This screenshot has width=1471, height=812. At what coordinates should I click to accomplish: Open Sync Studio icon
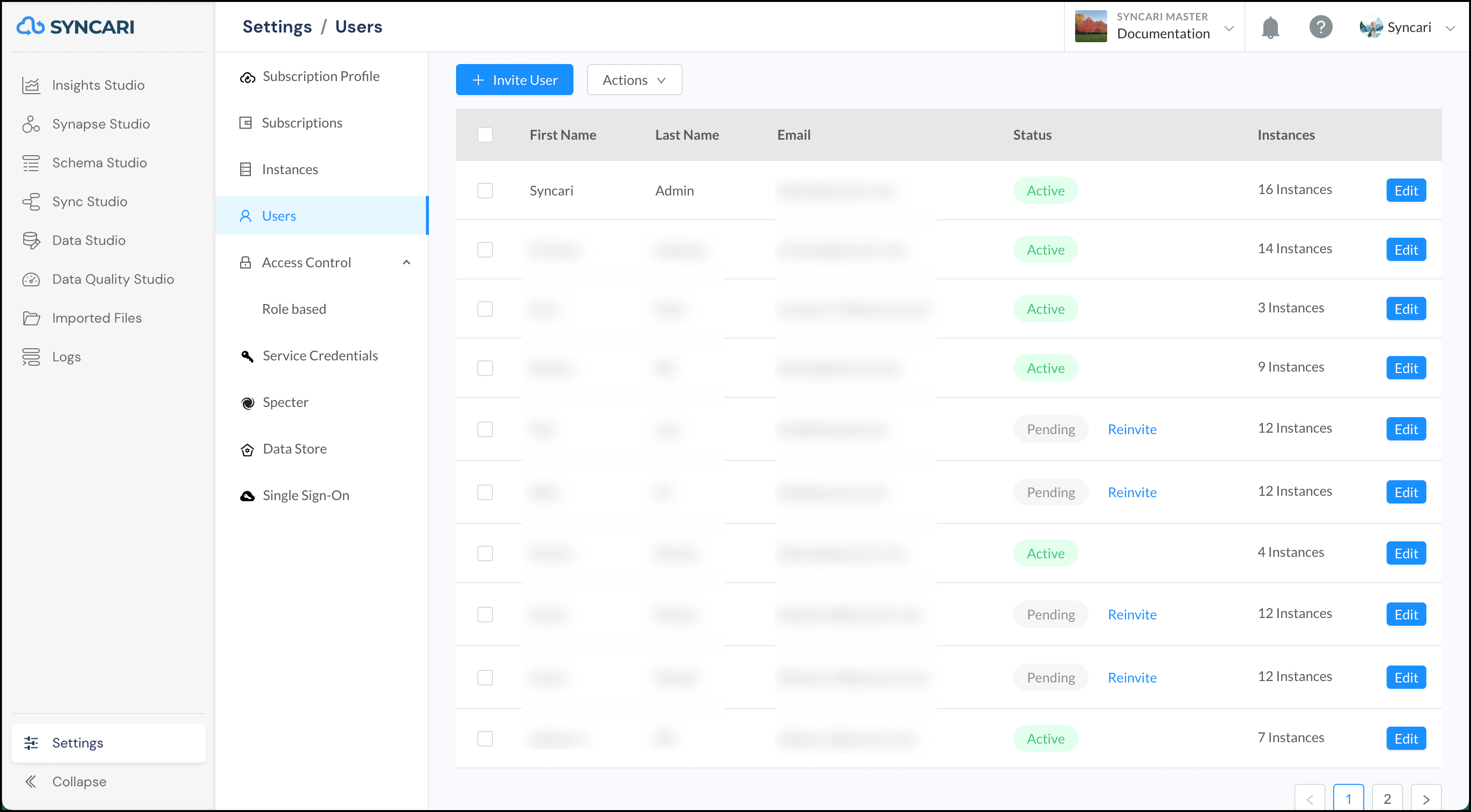tap(31, 202)
